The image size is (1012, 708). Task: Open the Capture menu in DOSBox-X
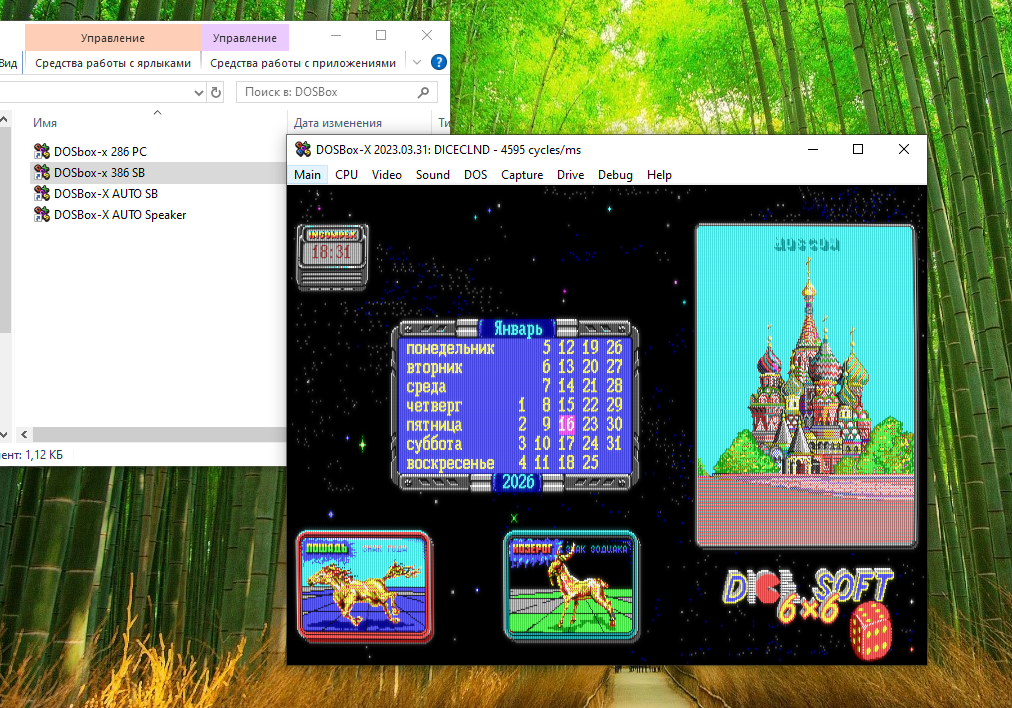522,175
